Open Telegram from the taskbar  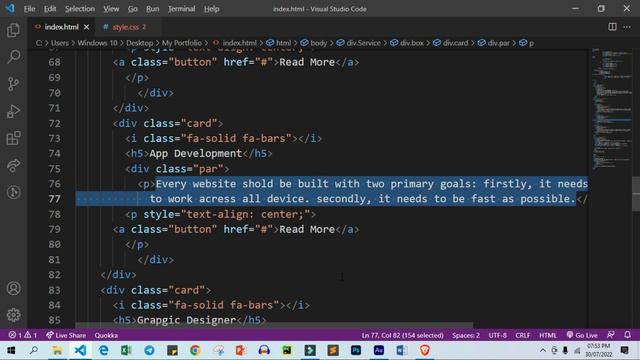pos(149,350)
